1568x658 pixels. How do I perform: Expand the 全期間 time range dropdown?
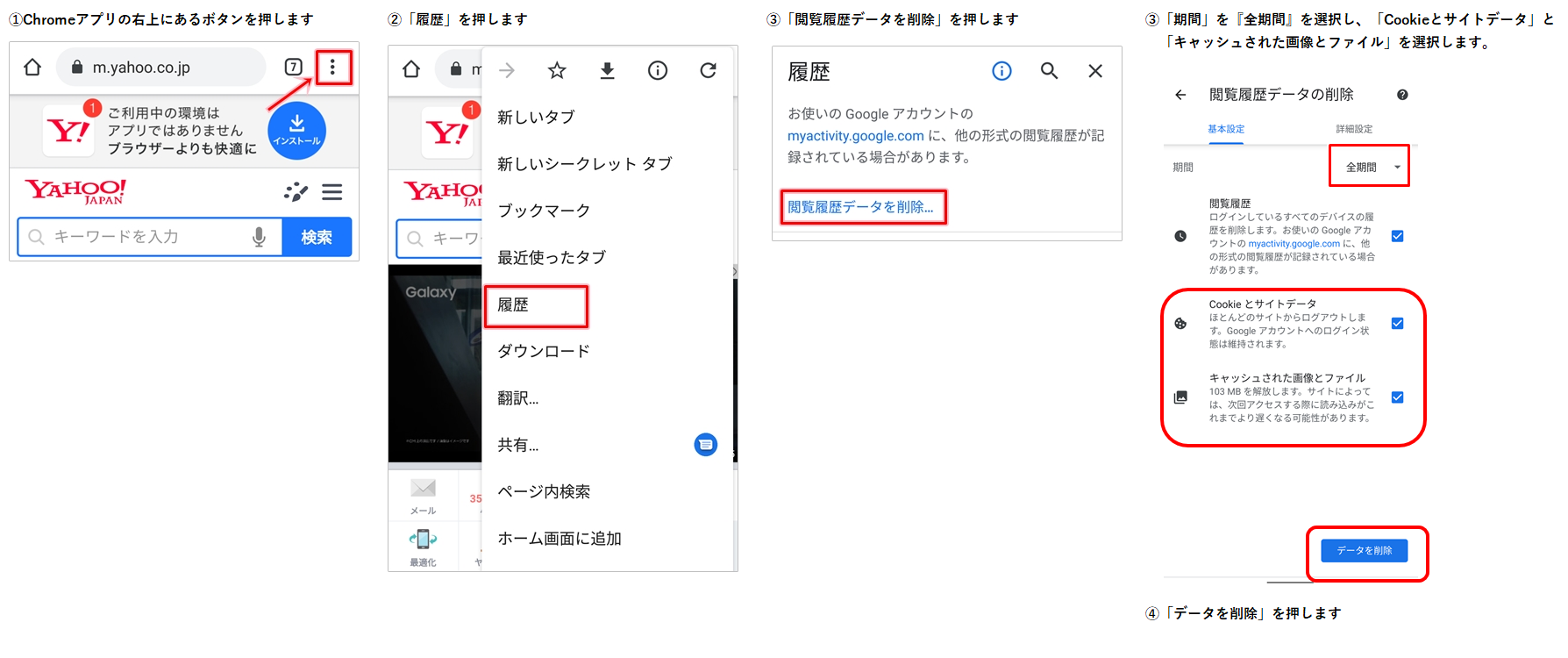coord(1369,167)
